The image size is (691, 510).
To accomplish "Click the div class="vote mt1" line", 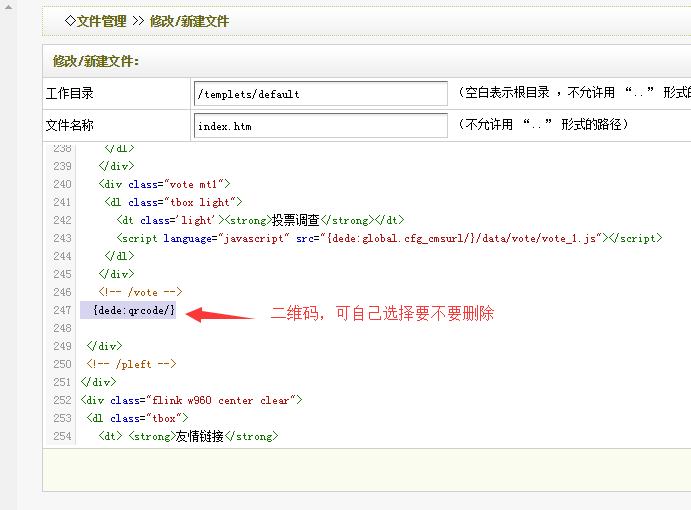I will pos(164,184).
